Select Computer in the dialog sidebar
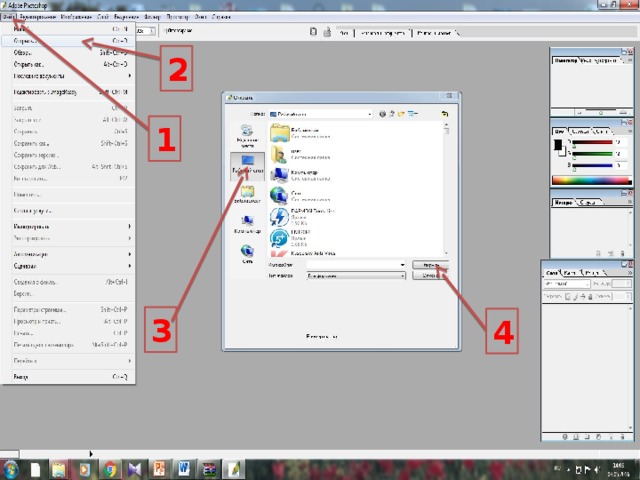Viewport: 640px width, 480px height. [247, 223]
